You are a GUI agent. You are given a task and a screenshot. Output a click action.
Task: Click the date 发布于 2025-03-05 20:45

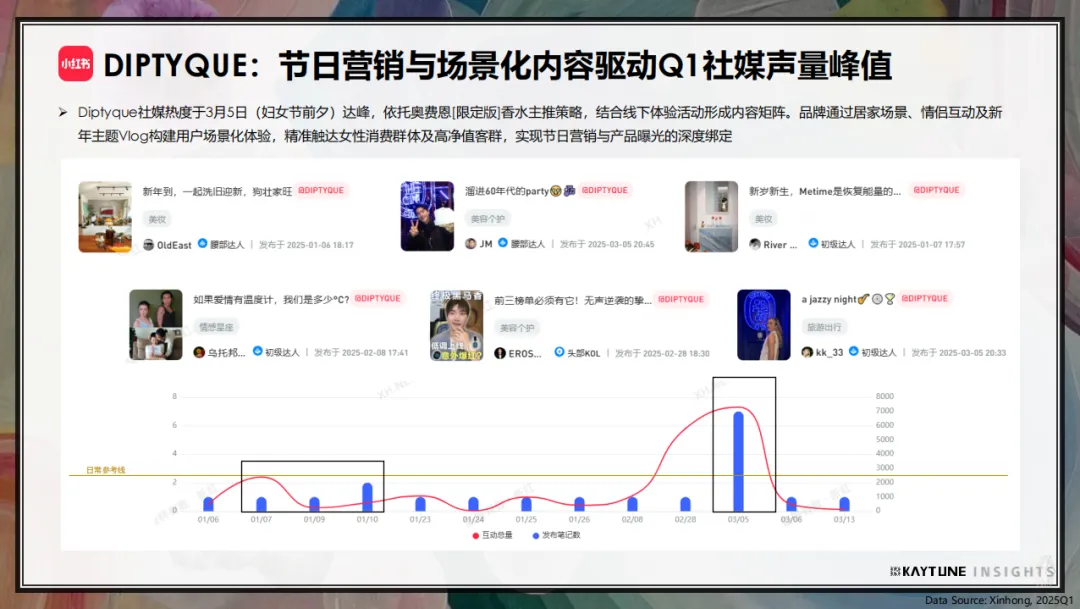pyautogui.click(x=607, y=244)
